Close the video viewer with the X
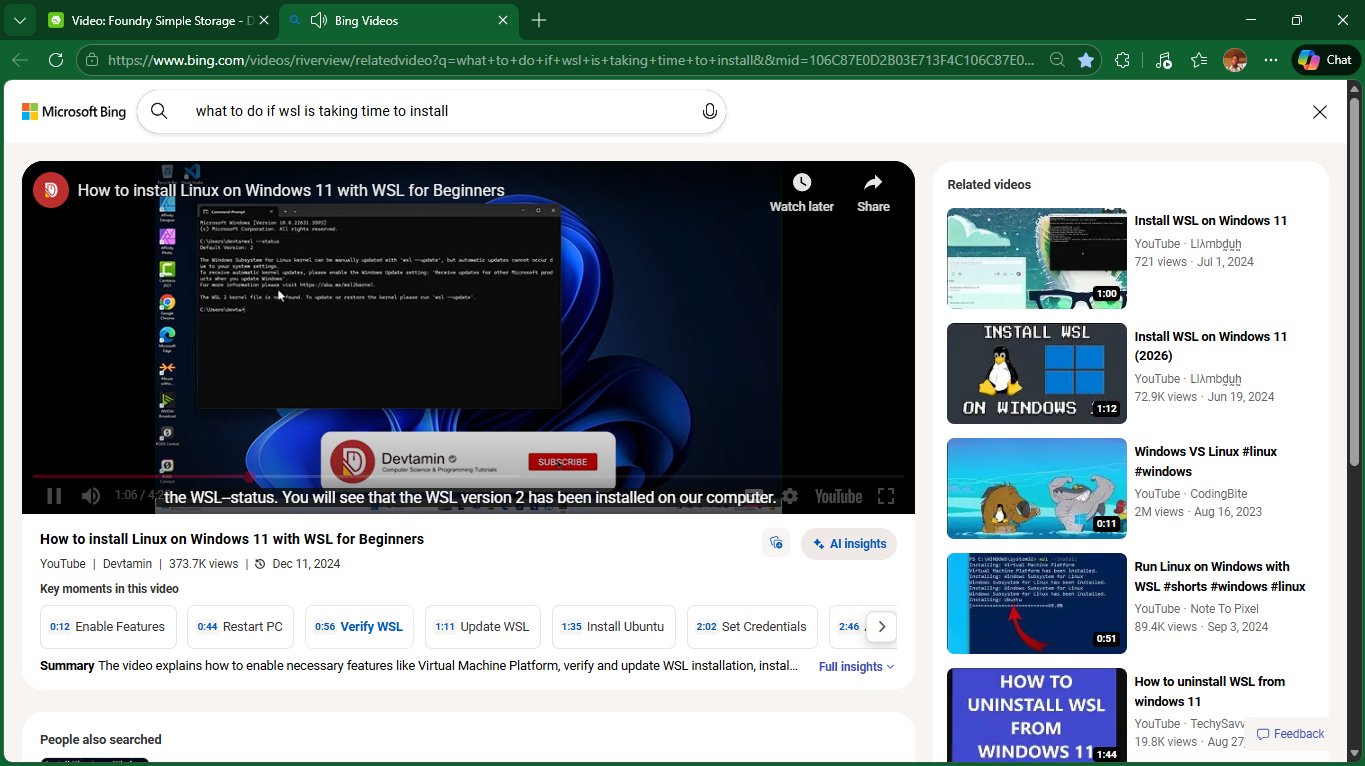Image resolution: width=1365 pixels, height=766 pixels. [1319, 112]
